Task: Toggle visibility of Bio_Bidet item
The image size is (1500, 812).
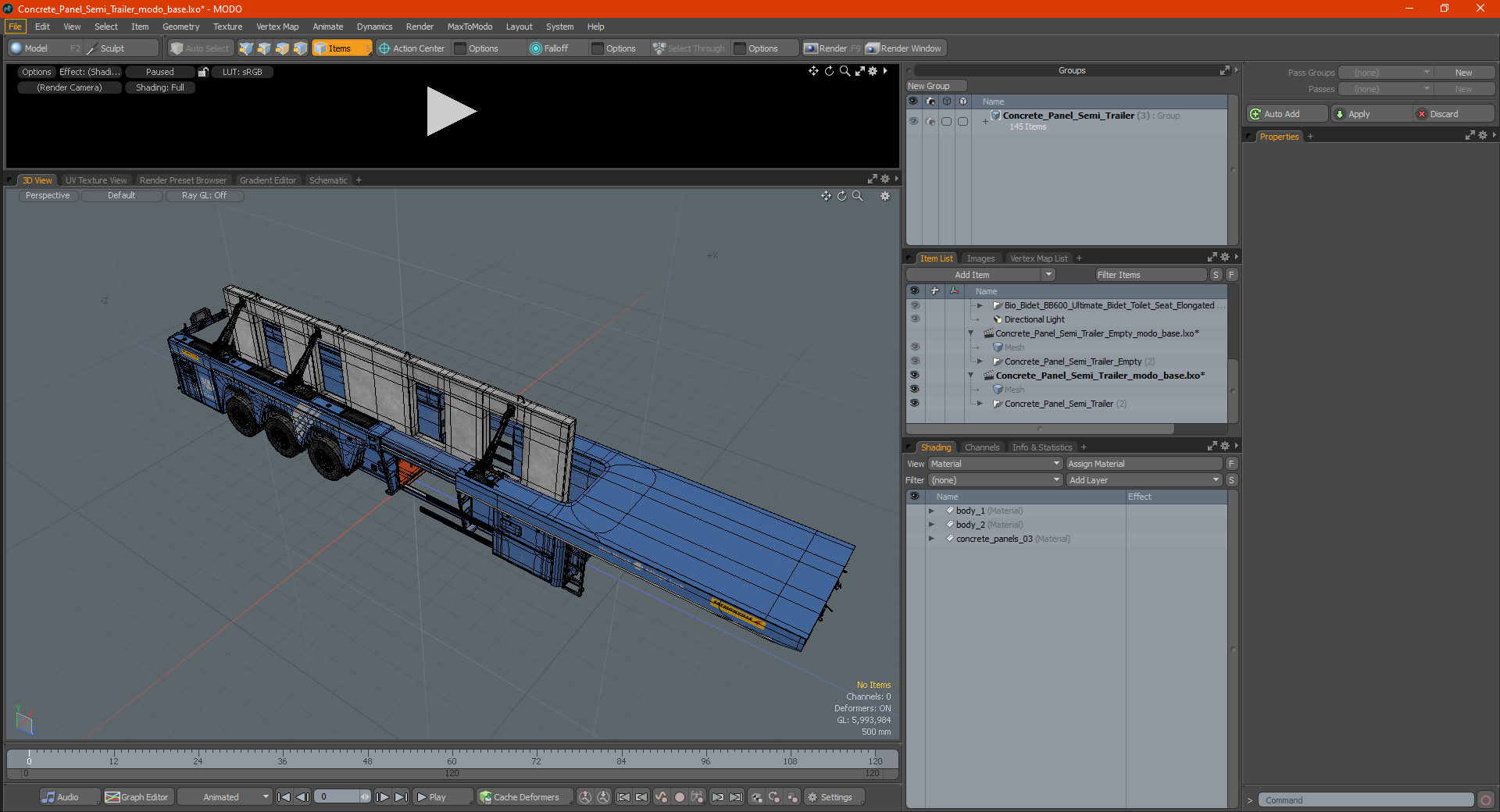Action: pos(914,305)
